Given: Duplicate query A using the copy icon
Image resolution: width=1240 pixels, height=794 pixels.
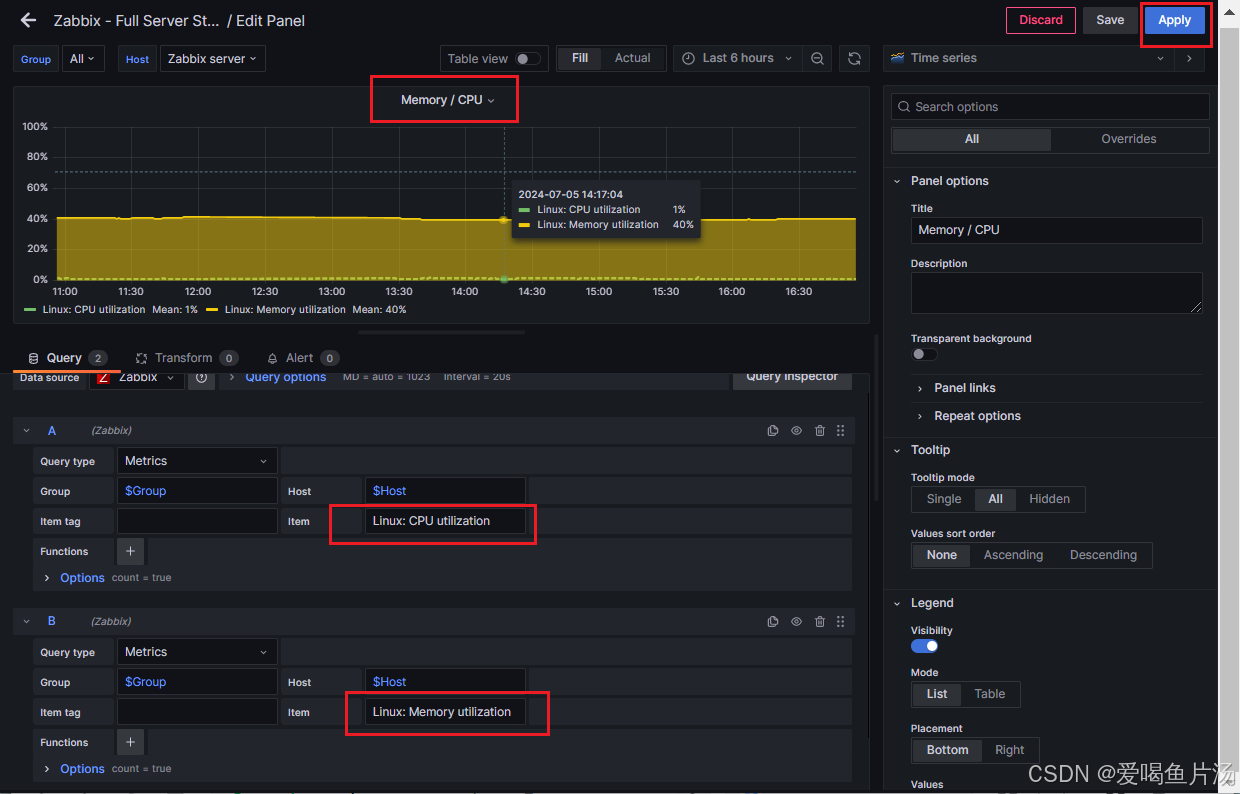Looking at the screenshot, I should pos(773,430).
